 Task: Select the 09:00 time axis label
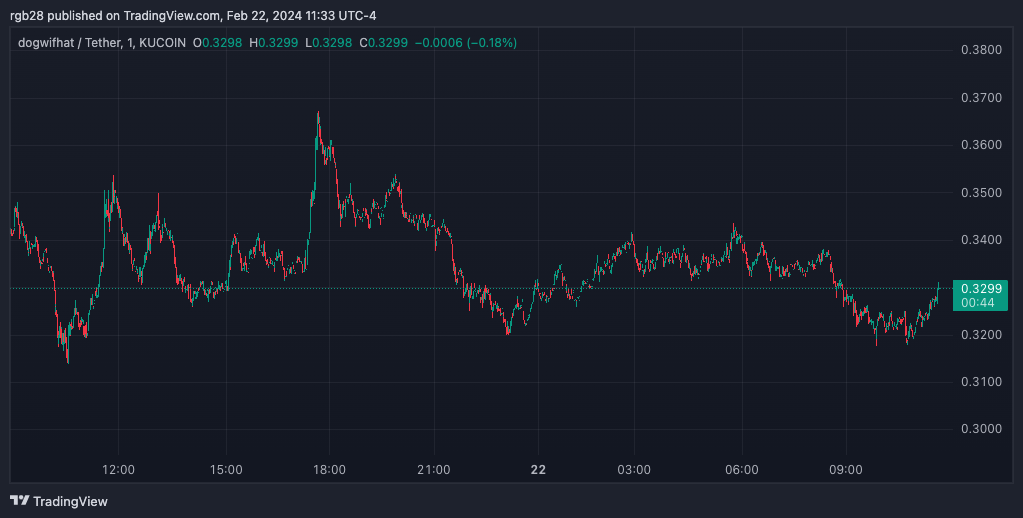pyautogui.click(x=845, y=469)
